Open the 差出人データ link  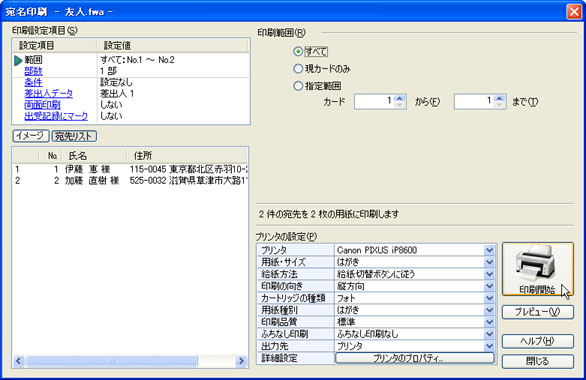pos(49,93)
